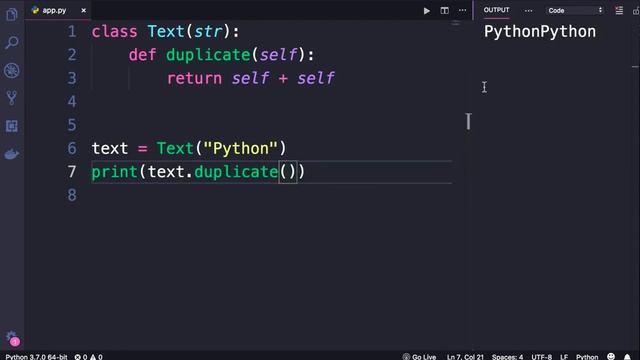This screenshot has width=640, height=360.
Task: Click line number 8 in the gutter
Action: coord(72,195)
